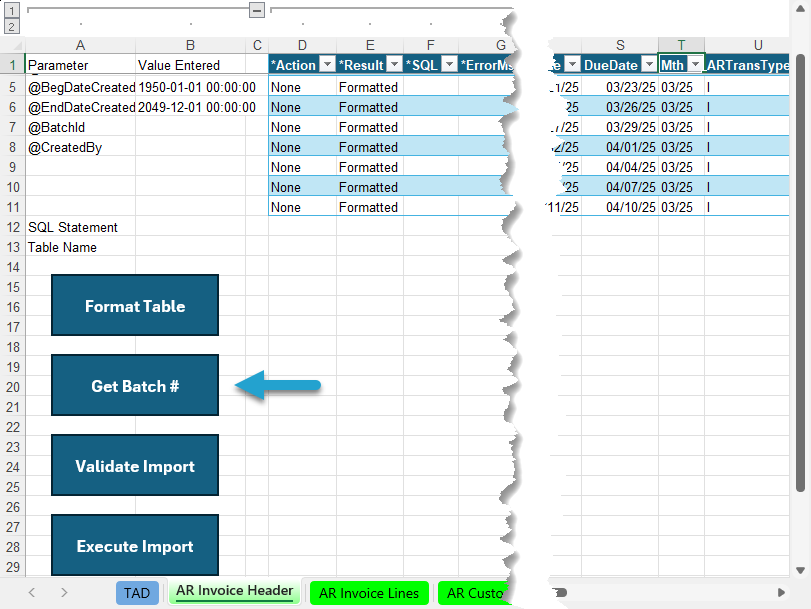
Task: Click the Format Table button
Action: pyautogui.click(x=134, y=305)
